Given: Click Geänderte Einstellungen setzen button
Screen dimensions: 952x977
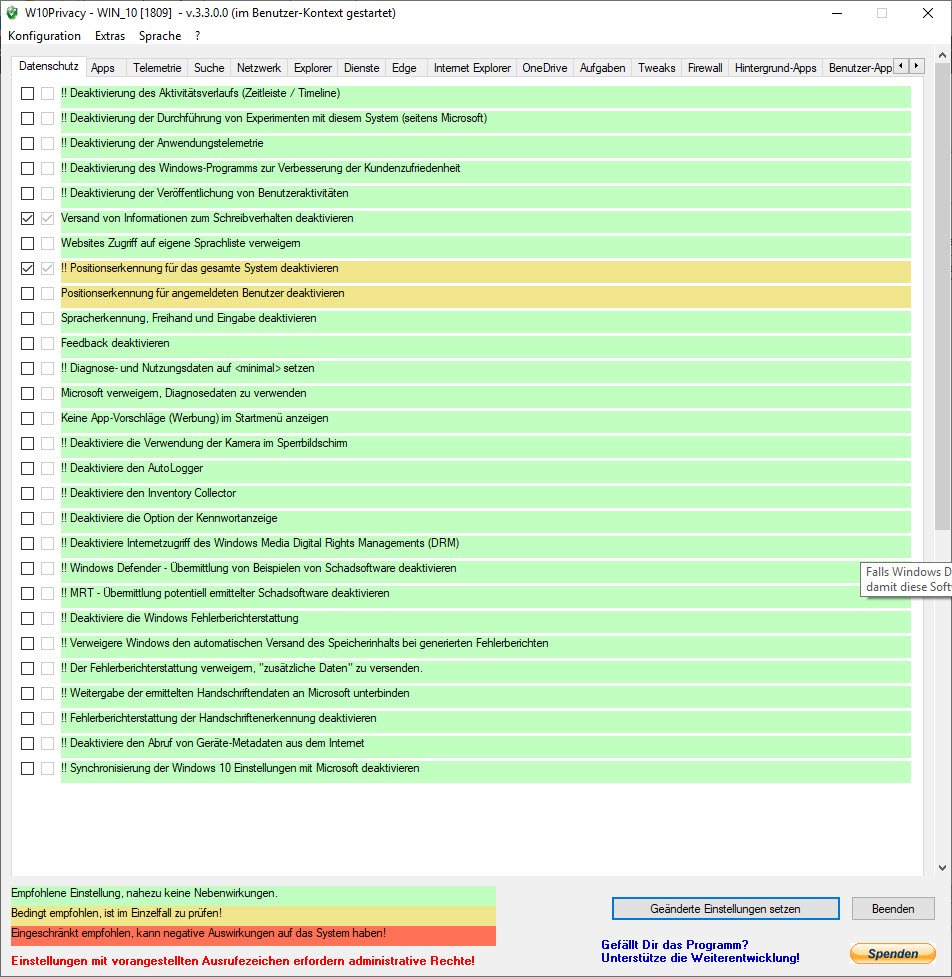Looking at the screenshot, I should pyautogui.click(x=725, y=908).
